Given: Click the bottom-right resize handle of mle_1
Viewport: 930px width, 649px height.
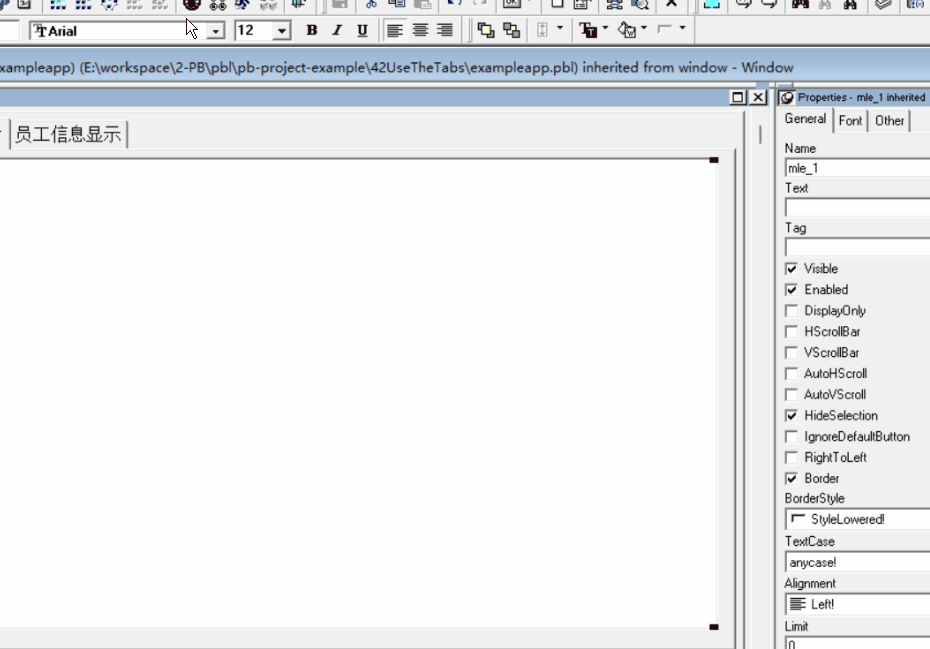Looking at the screenshot, I should click(714, 627).
